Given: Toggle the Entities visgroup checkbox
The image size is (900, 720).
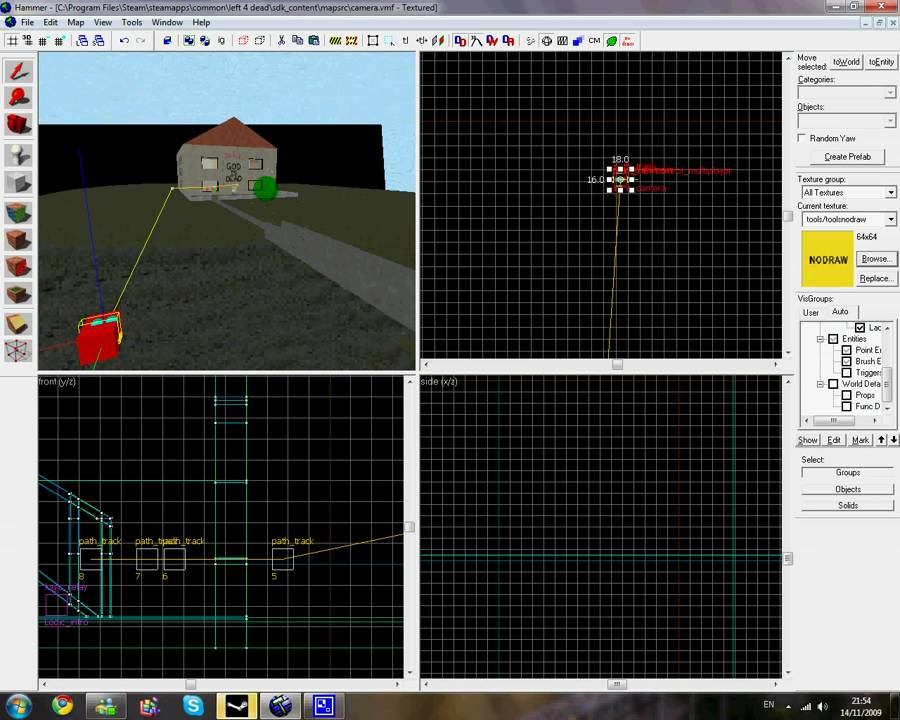Looking at the screenshot, I should (x=833, y=339).
